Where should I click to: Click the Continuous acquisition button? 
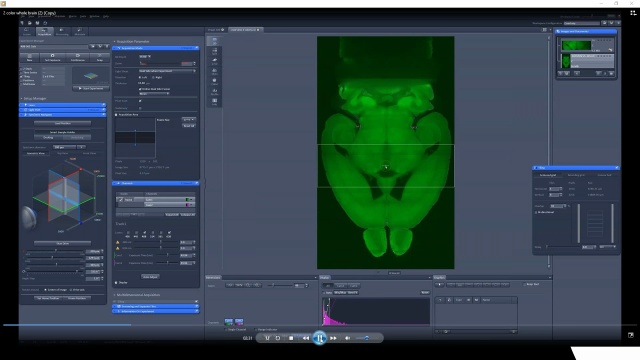[x=78, y=58]
